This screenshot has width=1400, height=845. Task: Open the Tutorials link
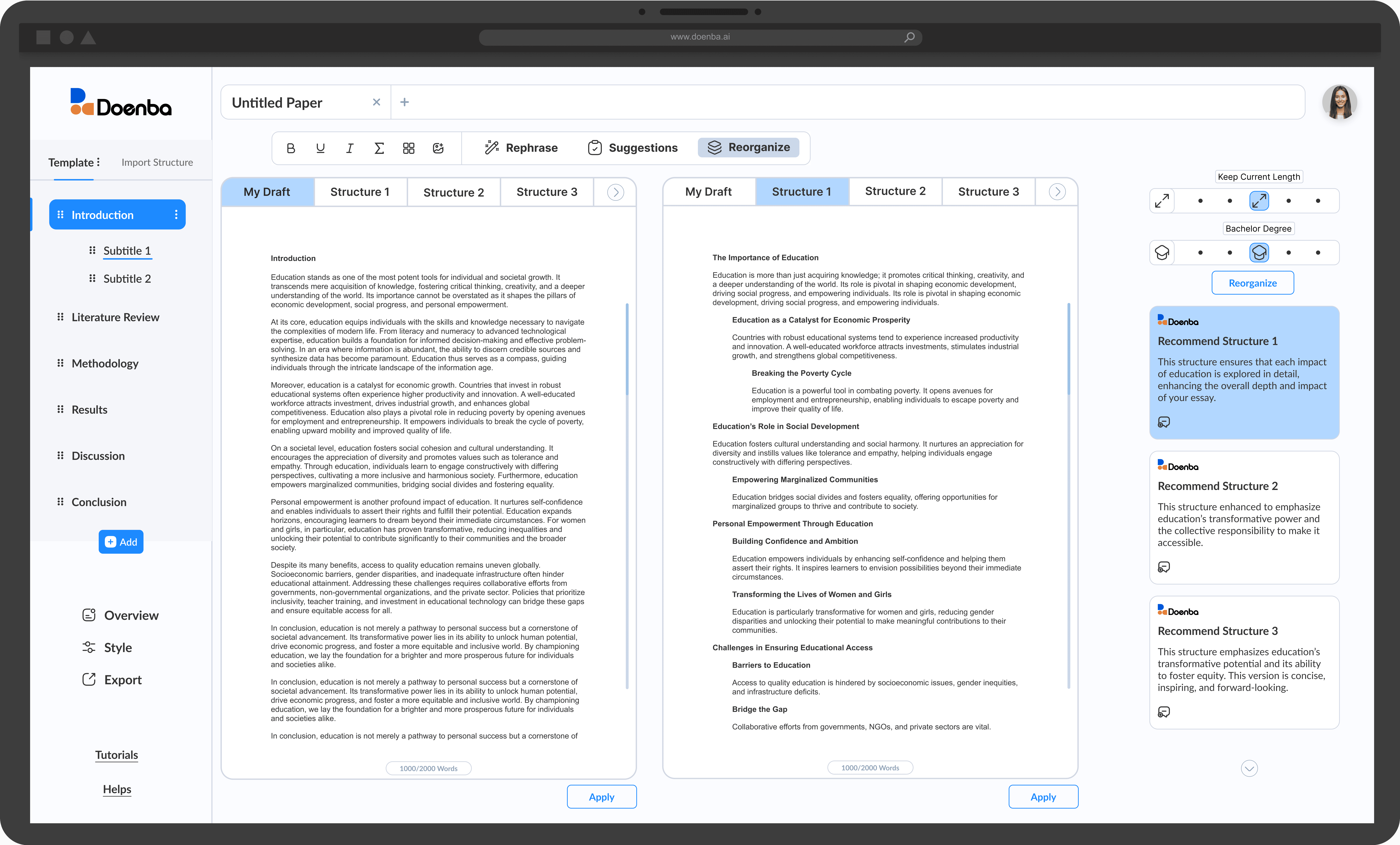point(117,755)
